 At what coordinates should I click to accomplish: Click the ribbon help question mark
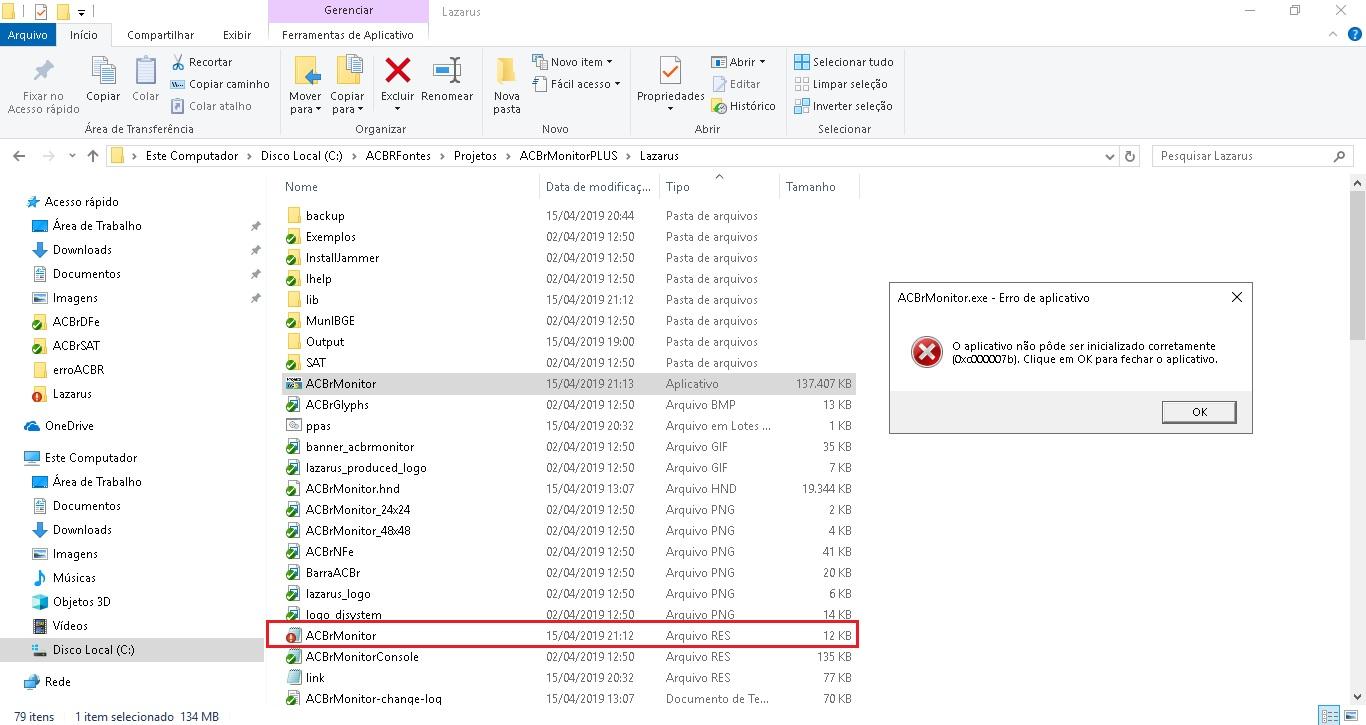(1354, 35)
